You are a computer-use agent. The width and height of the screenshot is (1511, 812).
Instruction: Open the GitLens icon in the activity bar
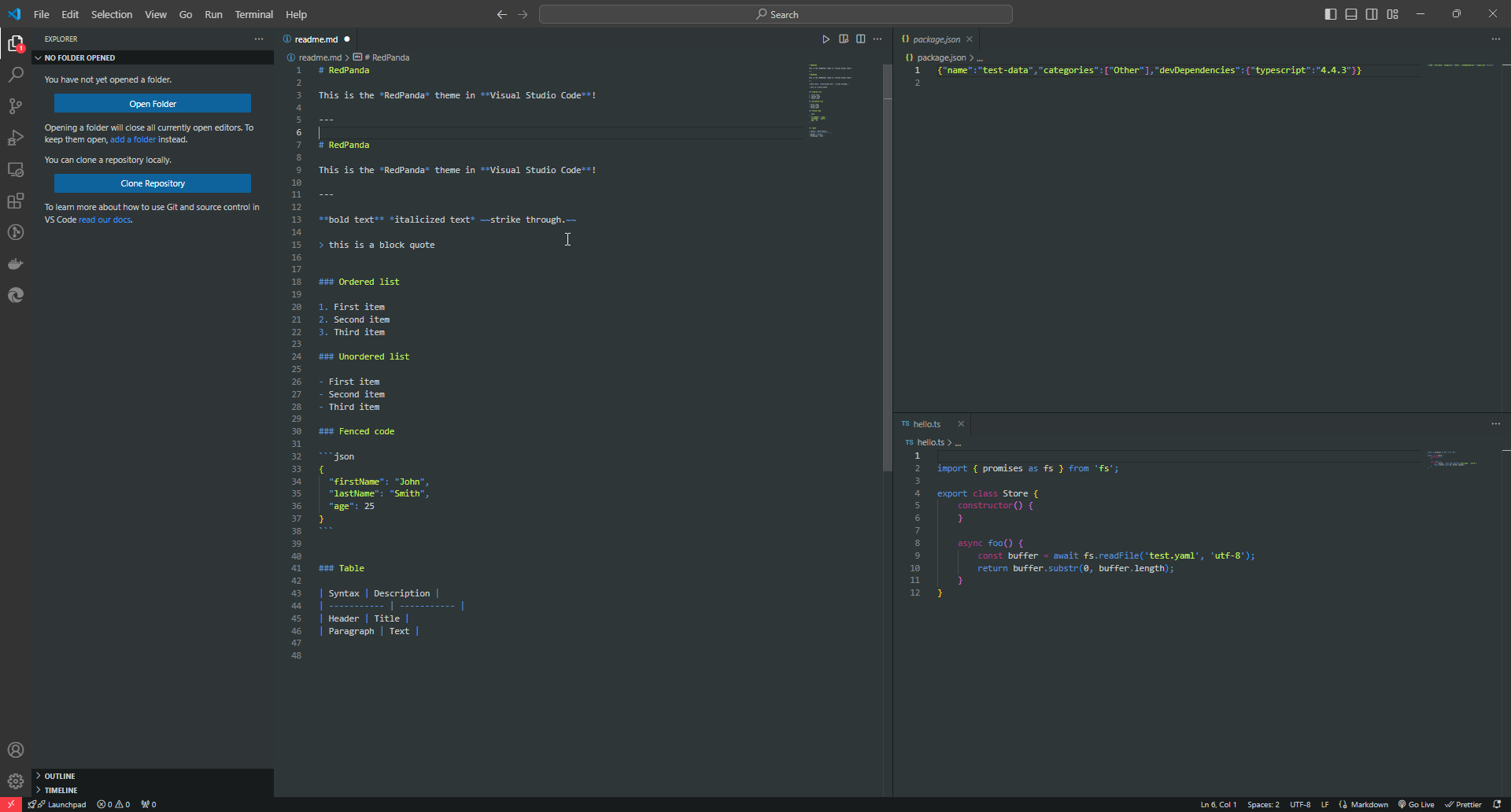[x=16, y=232]
